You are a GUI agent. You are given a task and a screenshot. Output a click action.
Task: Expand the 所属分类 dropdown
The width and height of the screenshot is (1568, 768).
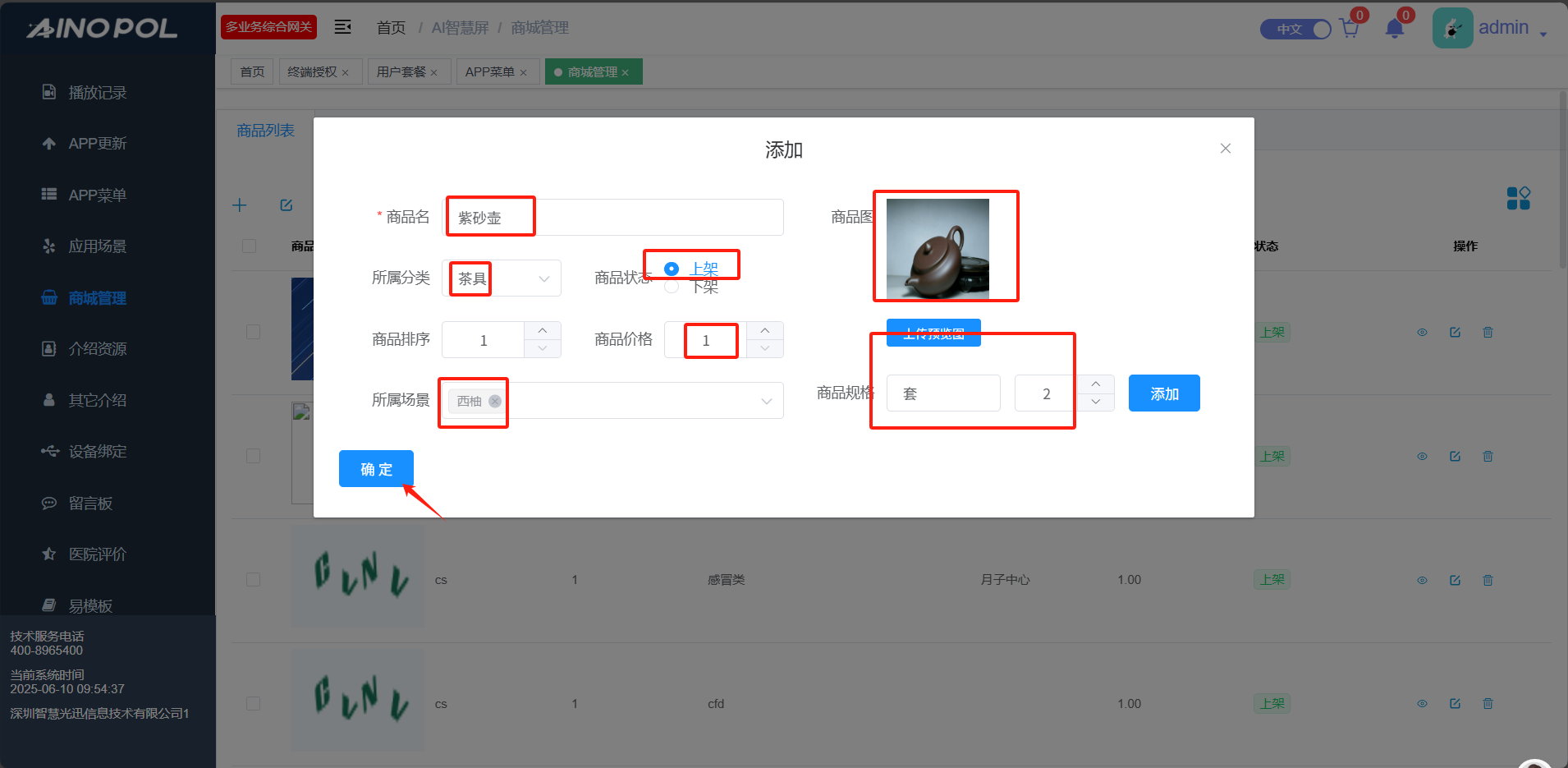[543, 278]
